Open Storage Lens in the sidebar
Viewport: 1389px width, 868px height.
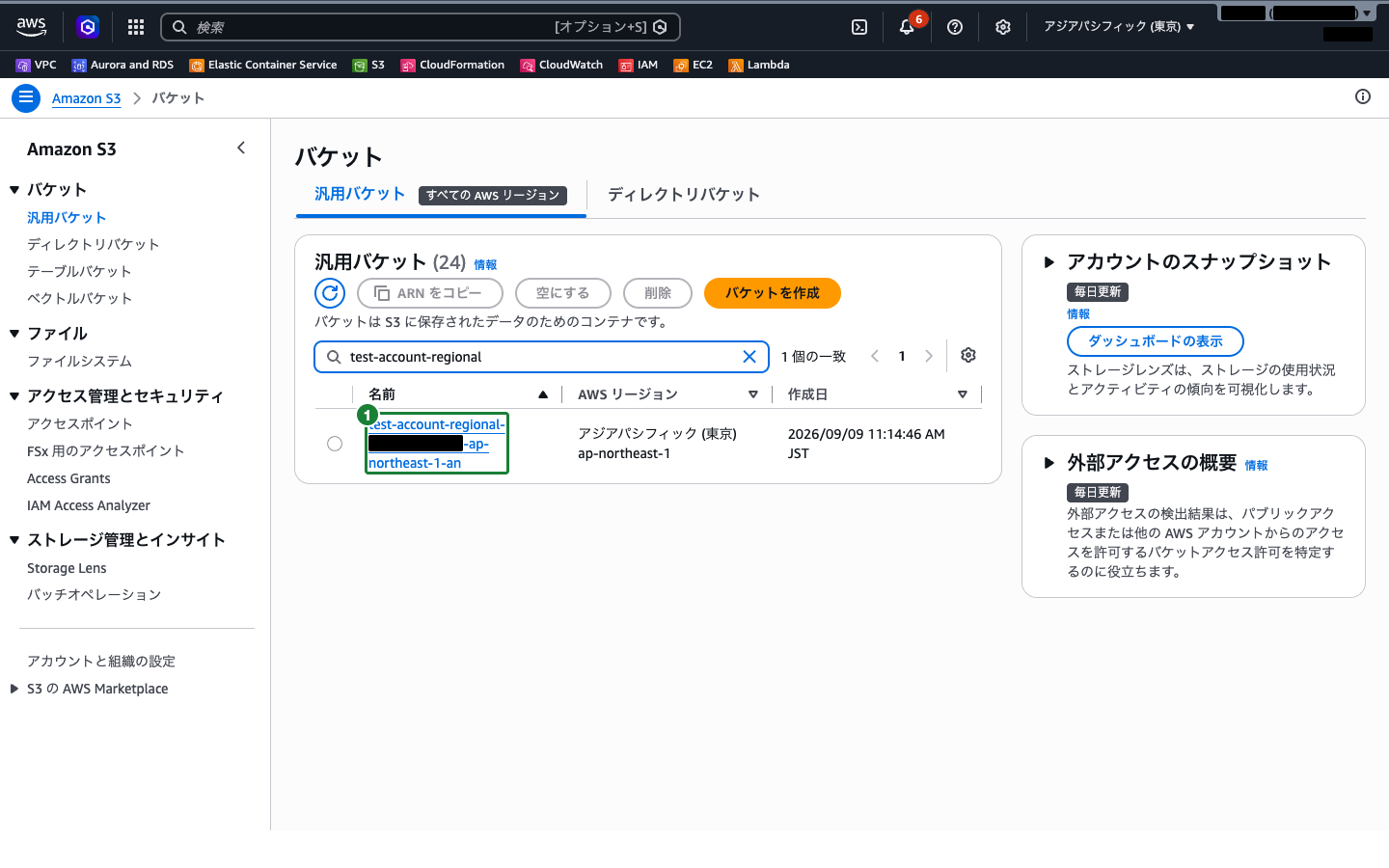(67, 569)
